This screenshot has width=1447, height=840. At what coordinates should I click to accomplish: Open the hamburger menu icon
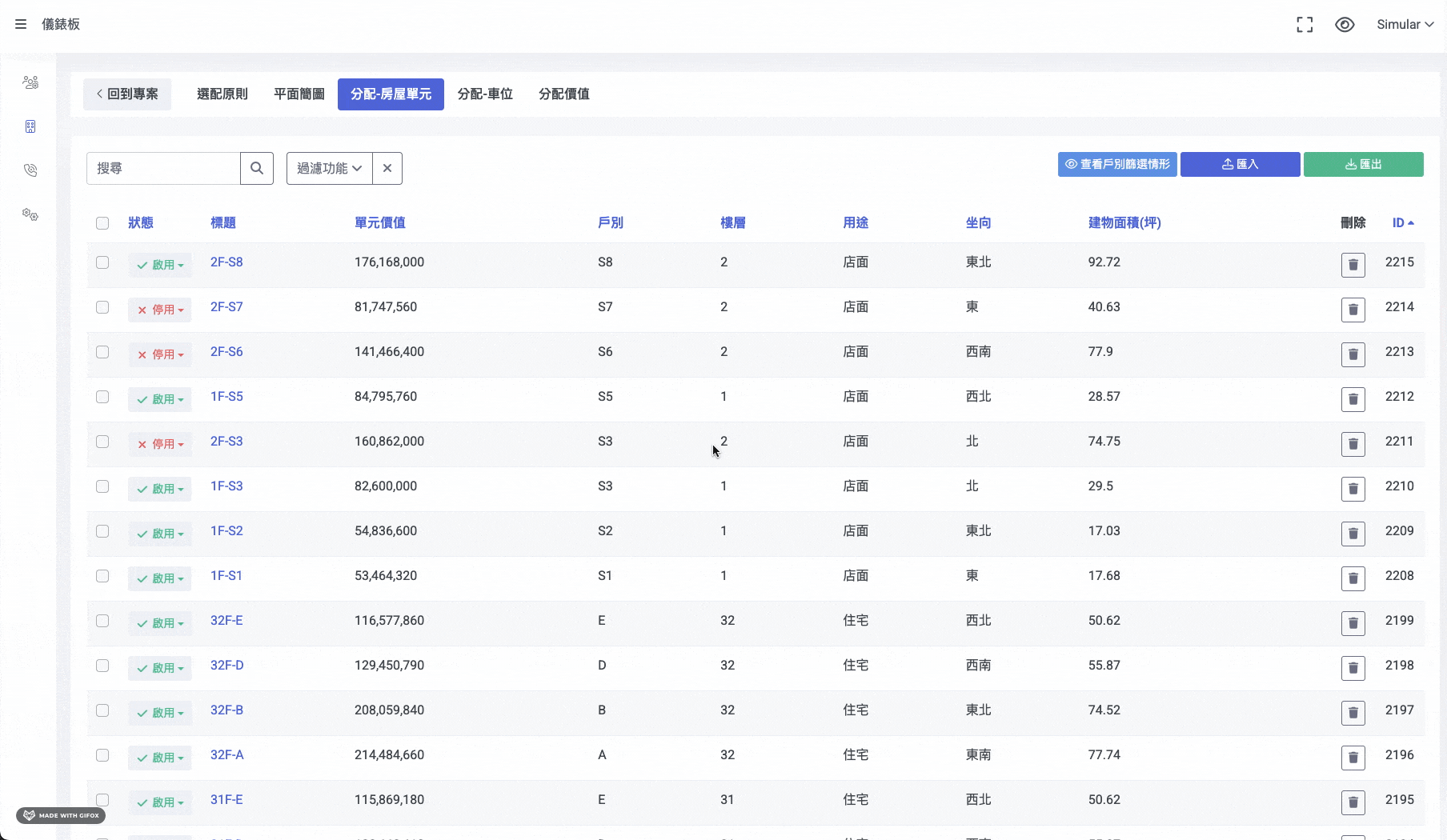pos(21,24)
